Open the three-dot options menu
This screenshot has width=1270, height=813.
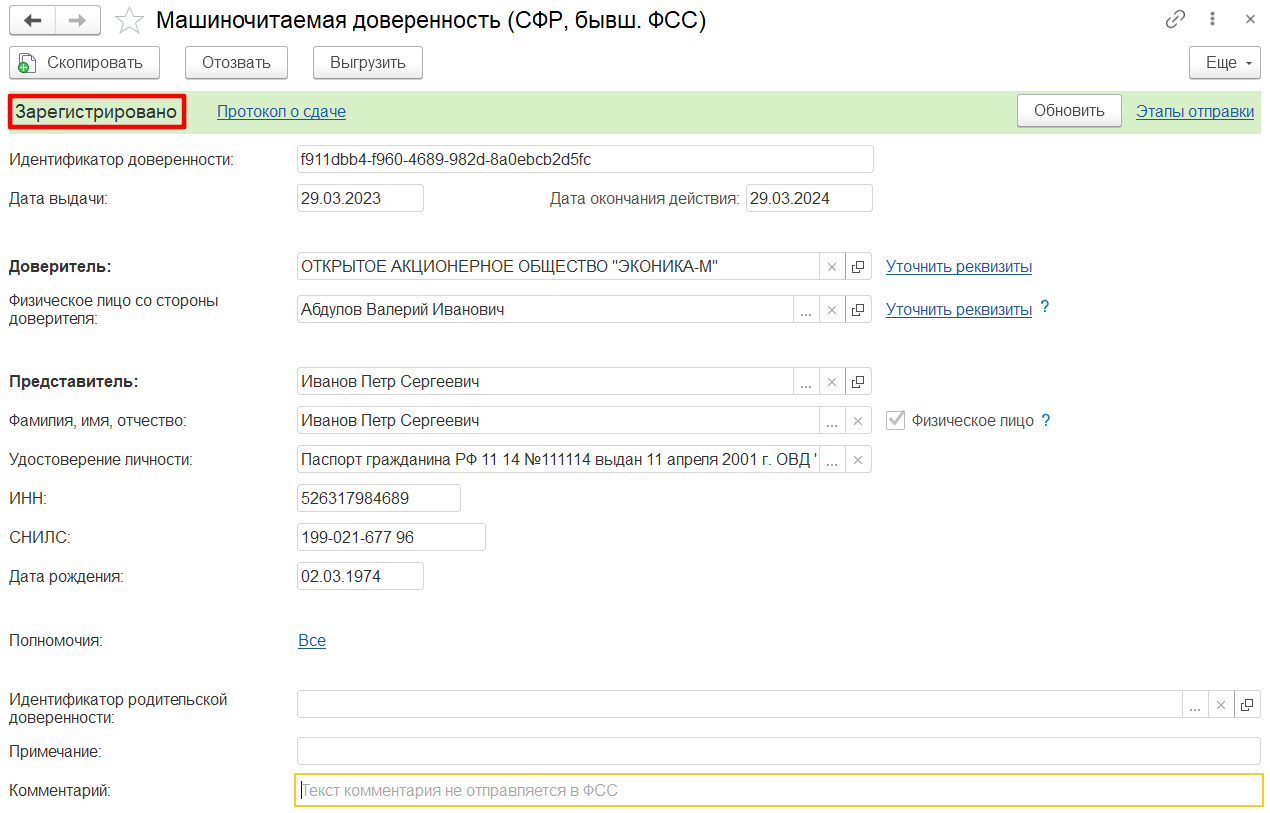pos(1213,20)
